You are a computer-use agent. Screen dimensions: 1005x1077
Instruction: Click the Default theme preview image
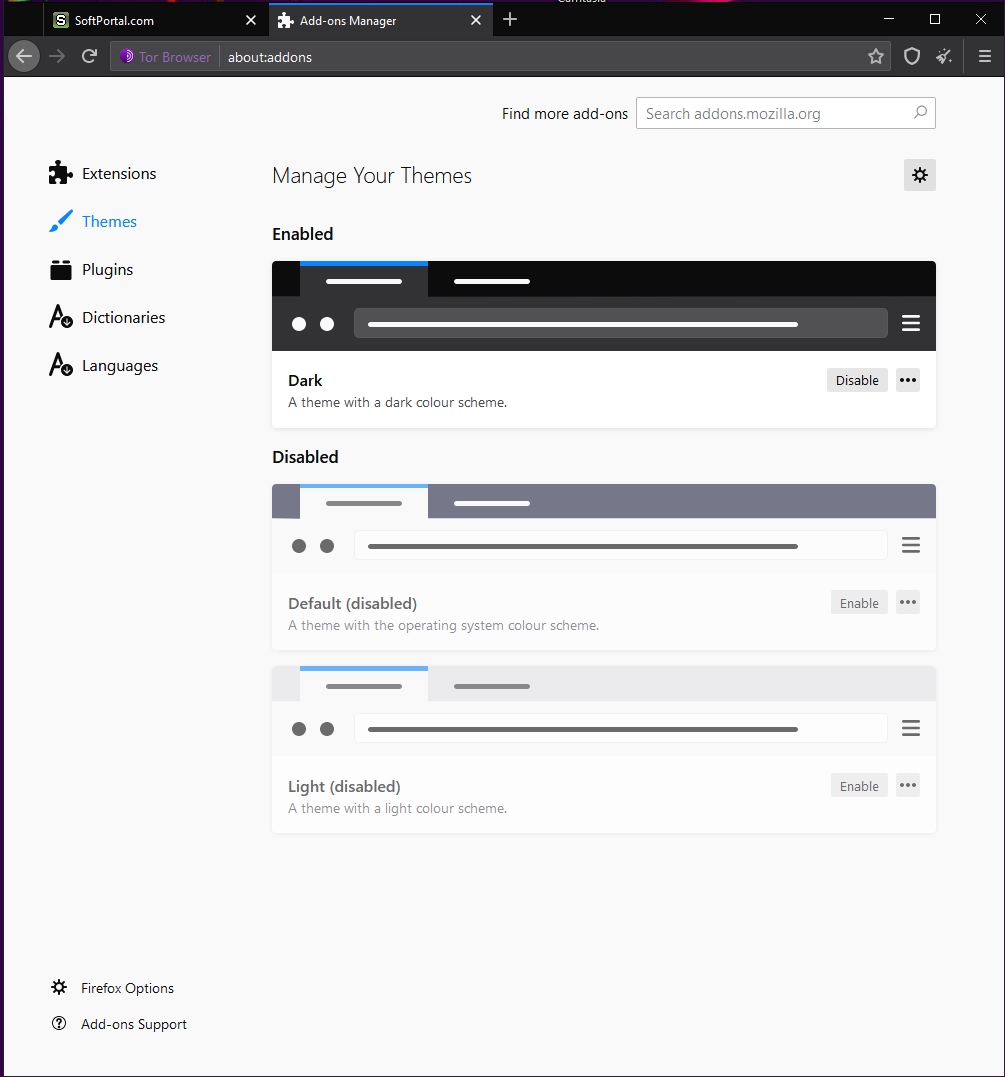pos(604,528)
